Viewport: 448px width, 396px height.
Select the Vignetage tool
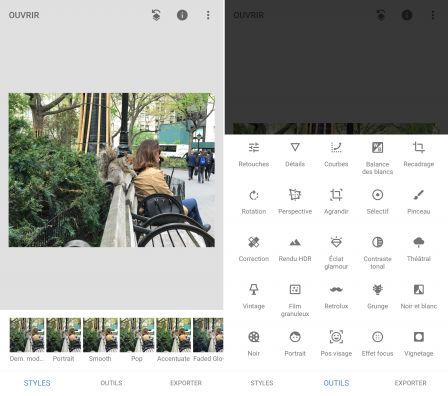coord(419,344)
